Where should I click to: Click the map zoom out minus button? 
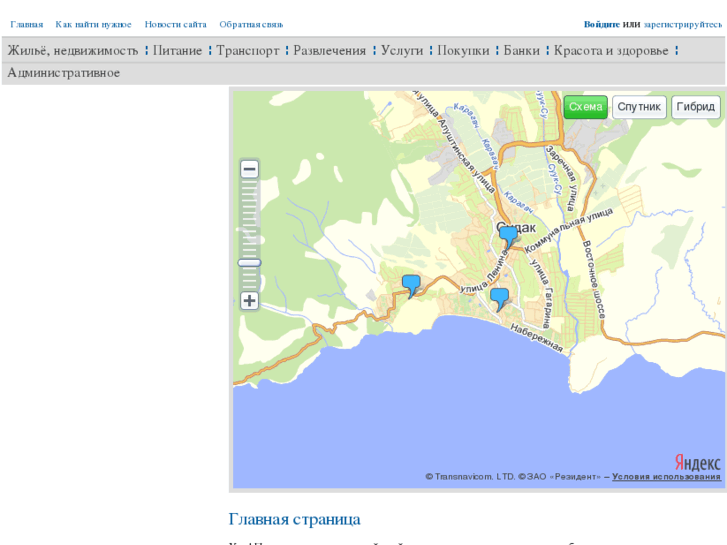(x=249, y=169)
